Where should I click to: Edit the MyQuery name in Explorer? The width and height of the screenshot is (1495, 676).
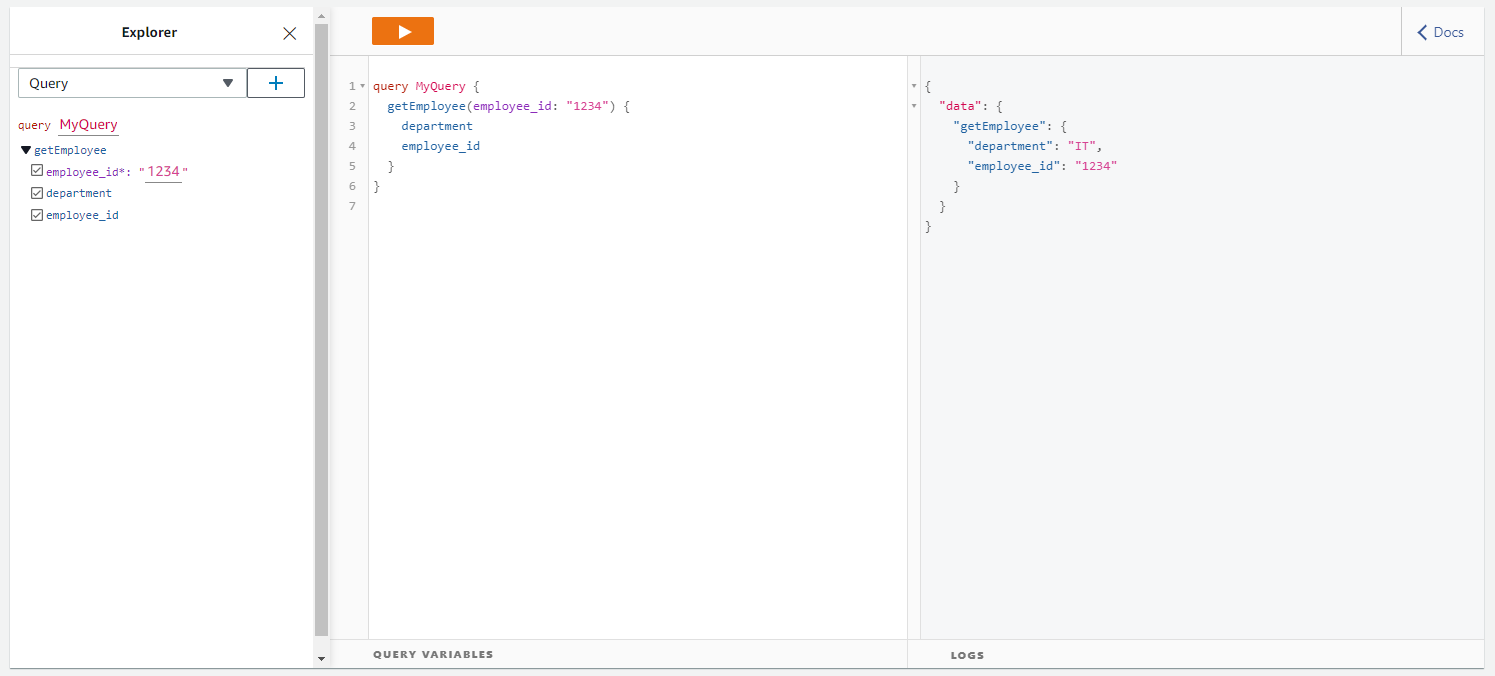click(88, 125)
